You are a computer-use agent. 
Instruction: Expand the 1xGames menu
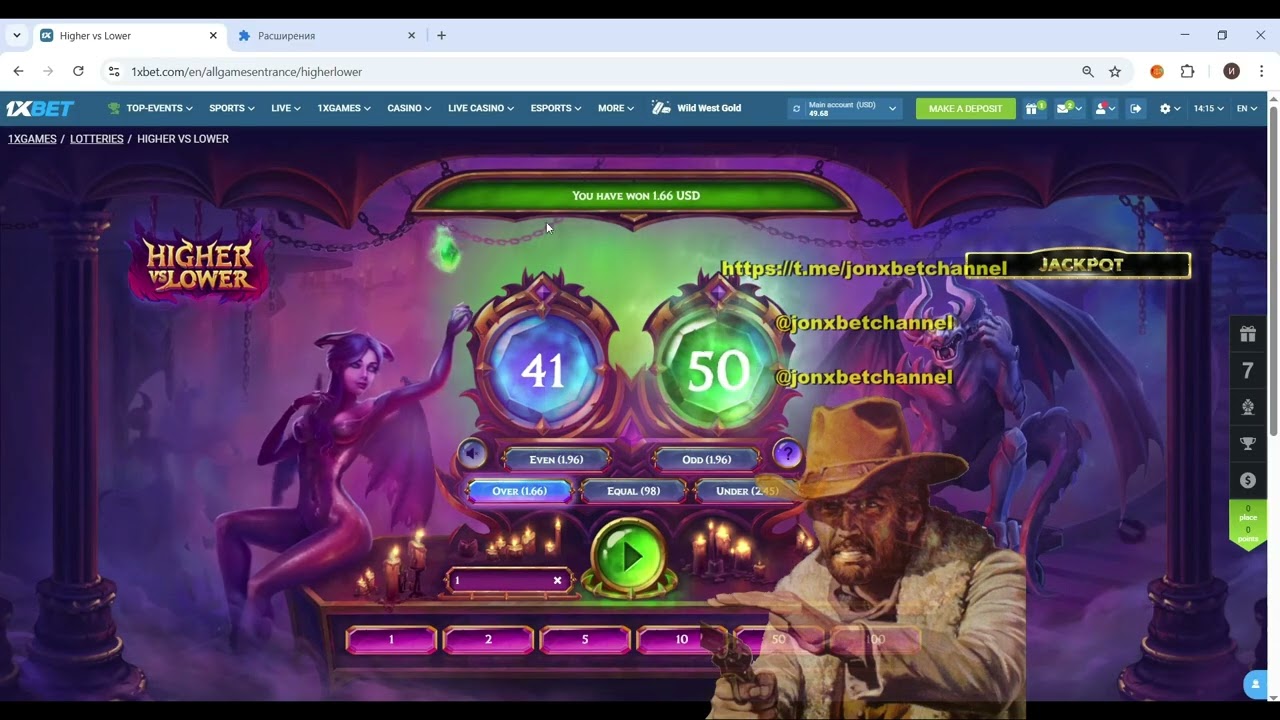coord(344,108)
